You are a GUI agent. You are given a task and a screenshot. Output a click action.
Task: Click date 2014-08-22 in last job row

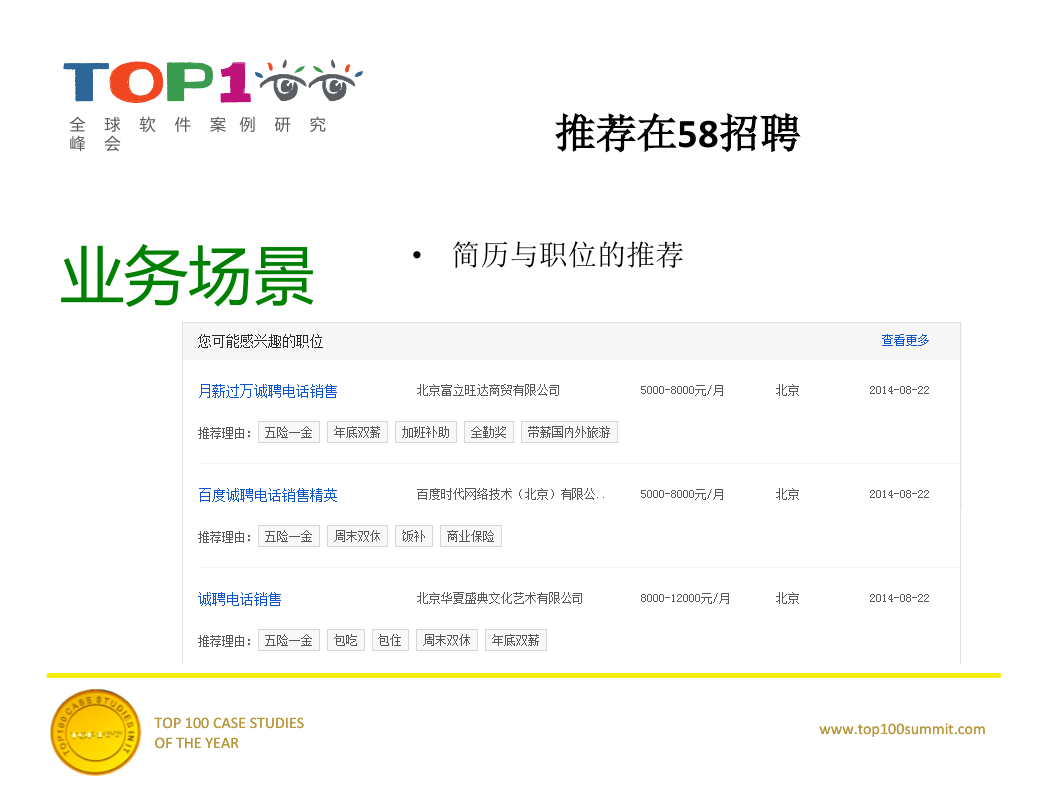click(x=899, y=599)
